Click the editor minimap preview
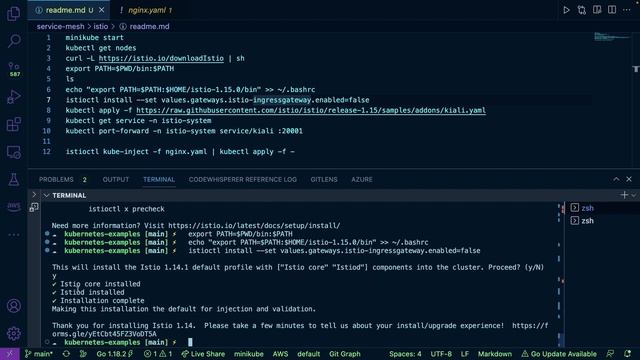This screenshot has width=640, height=360. (x=611, y=37)
